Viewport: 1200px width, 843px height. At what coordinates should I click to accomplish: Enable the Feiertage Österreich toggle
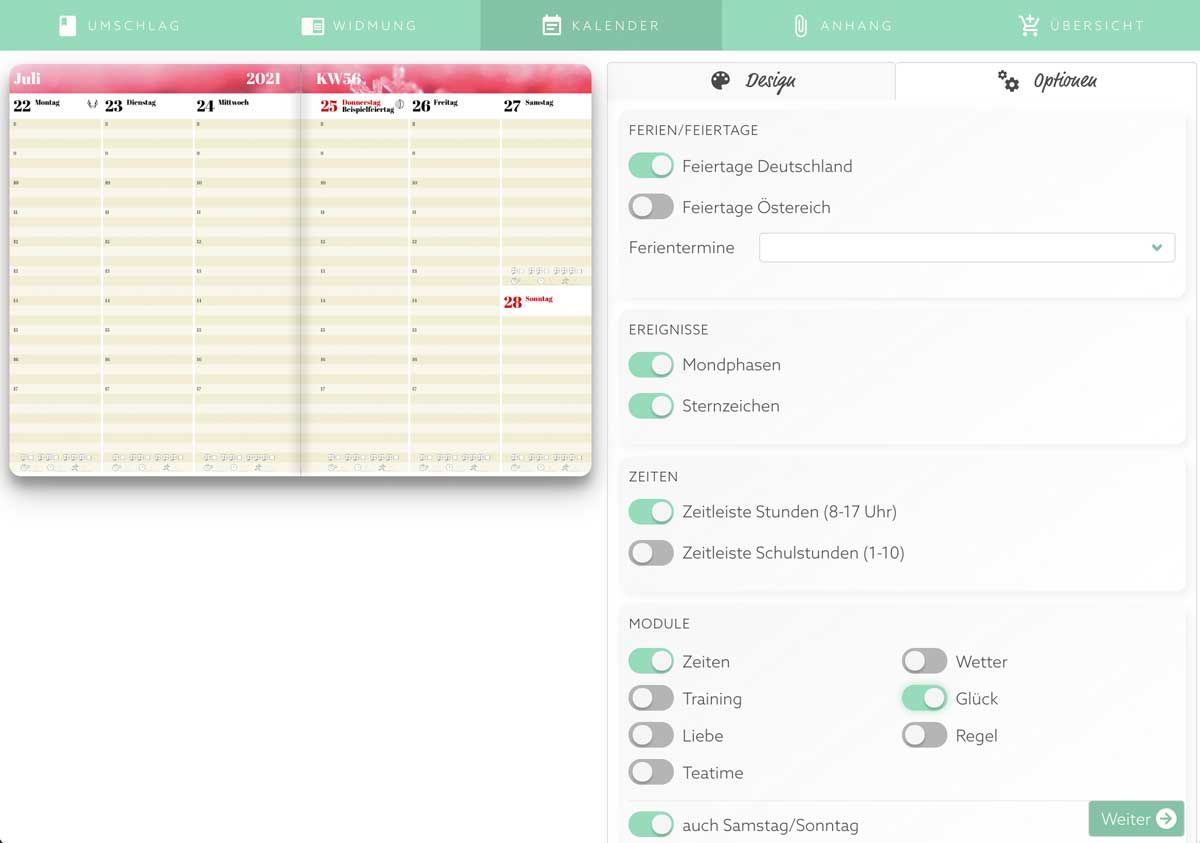point(651,206)
